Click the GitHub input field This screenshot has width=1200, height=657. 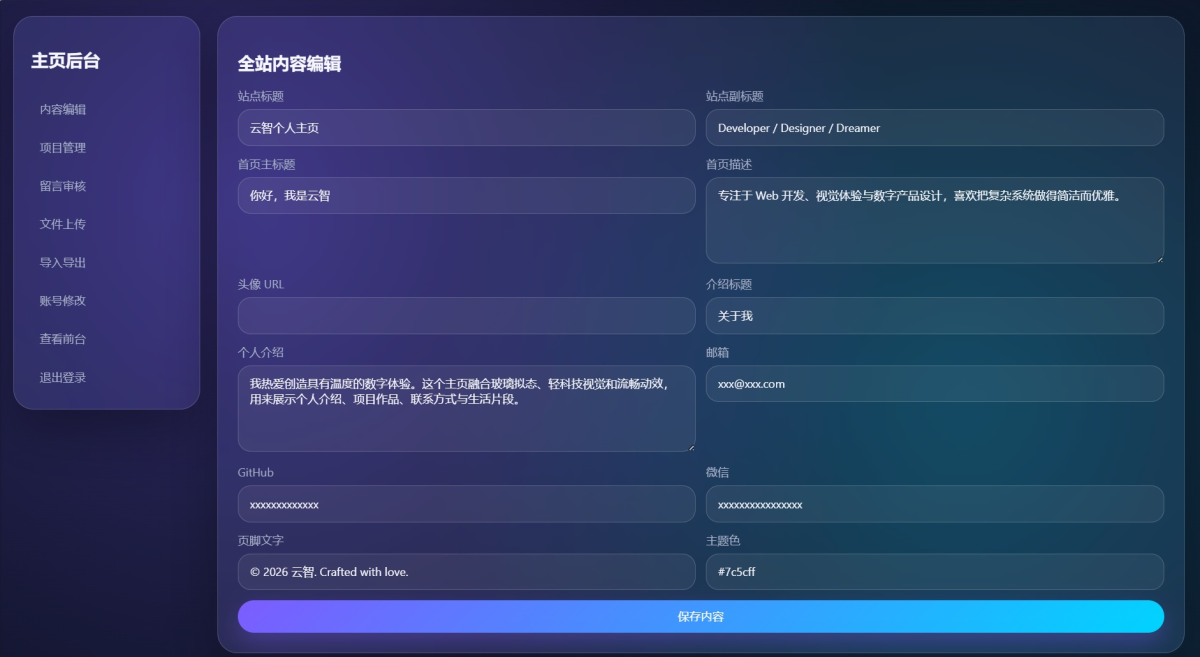(x=466, y=504)
